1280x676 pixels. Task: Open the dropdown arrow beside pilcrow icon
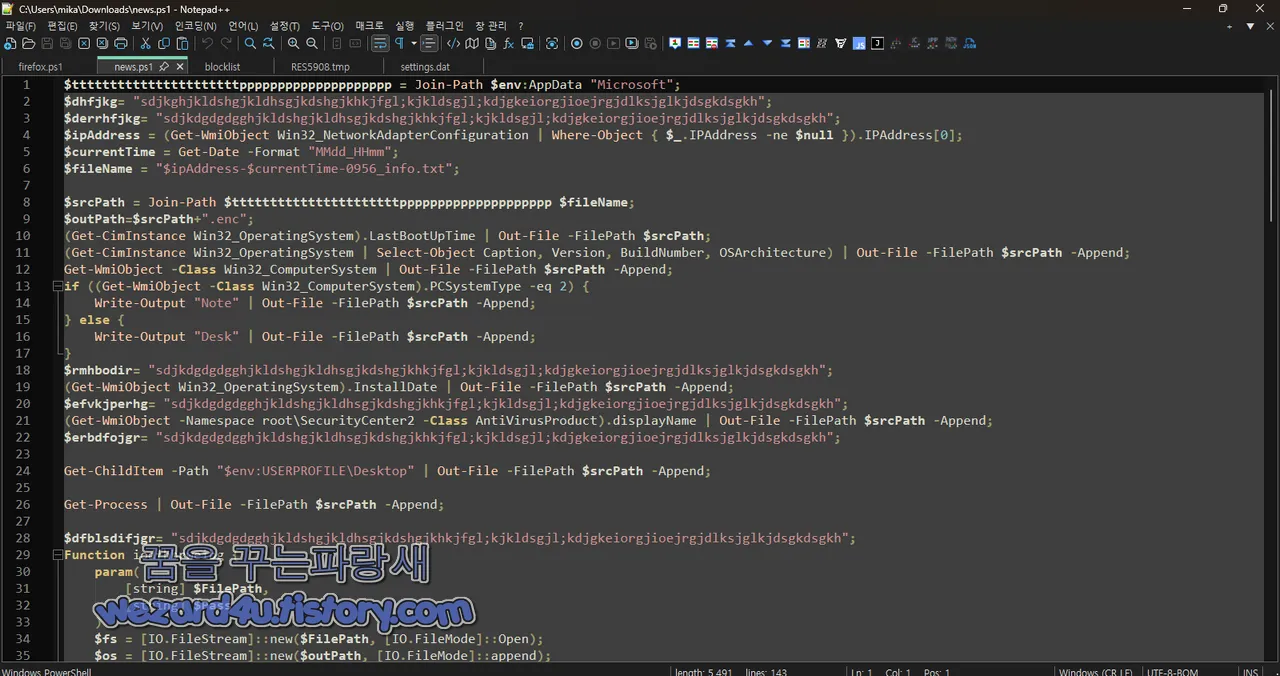pos(413,44)
